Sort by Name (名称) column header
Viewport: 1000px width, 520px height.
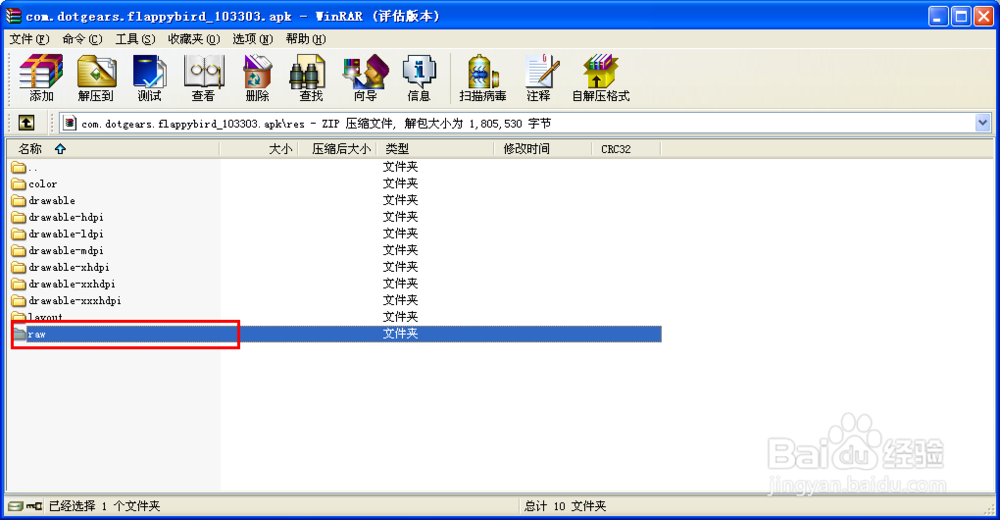[x=114, y=149]
